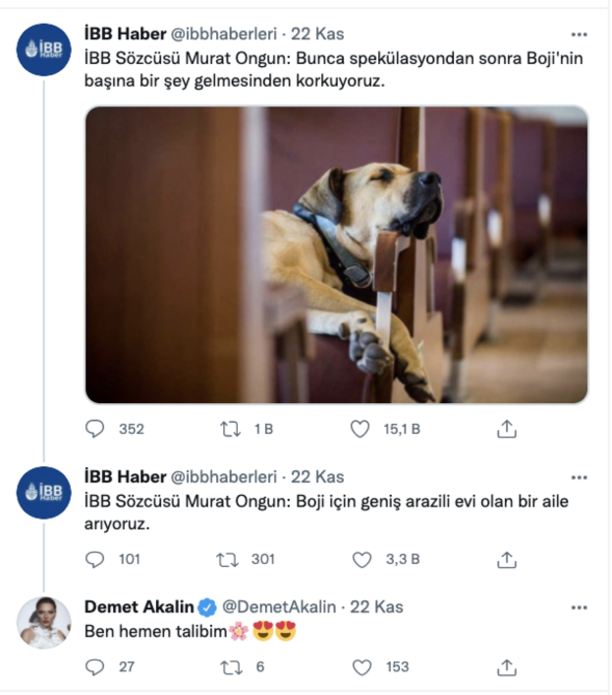Viewport: 612px width, 695px height.
Task: Like the tweet with 3,3 B likes
Action: click(360, 559)
